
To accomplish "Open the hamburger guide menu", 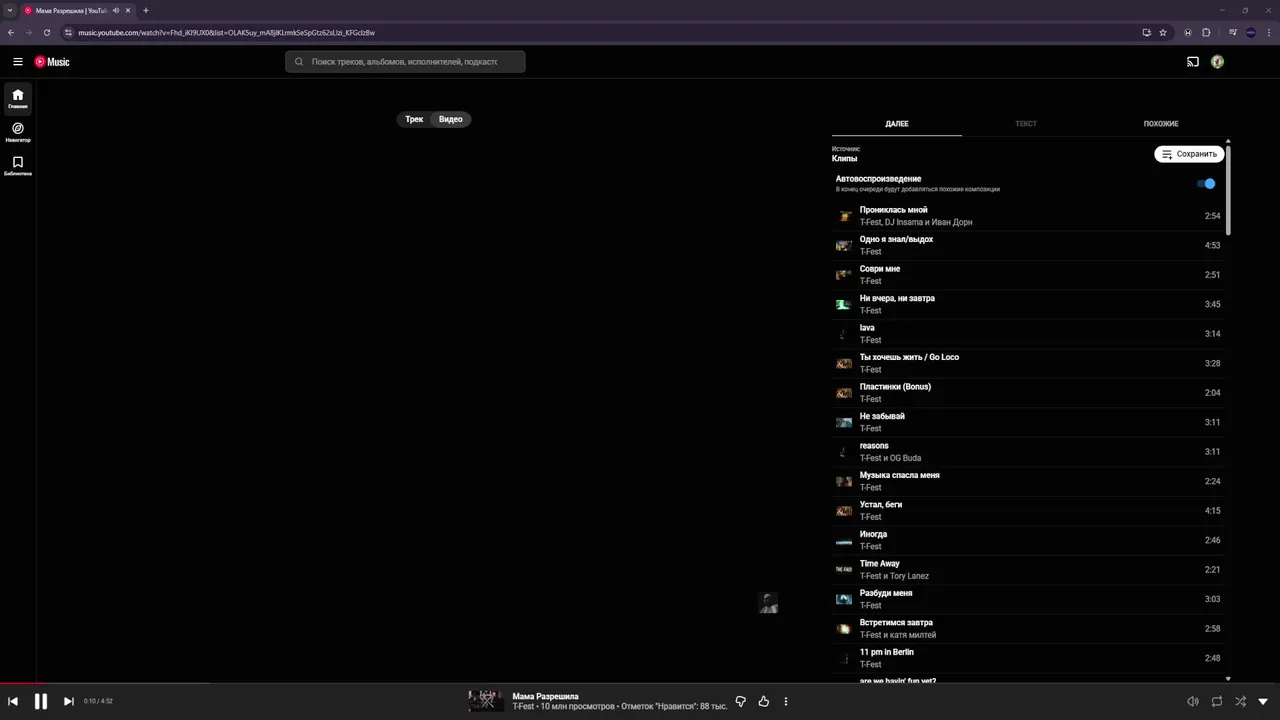I will point(18,62).
